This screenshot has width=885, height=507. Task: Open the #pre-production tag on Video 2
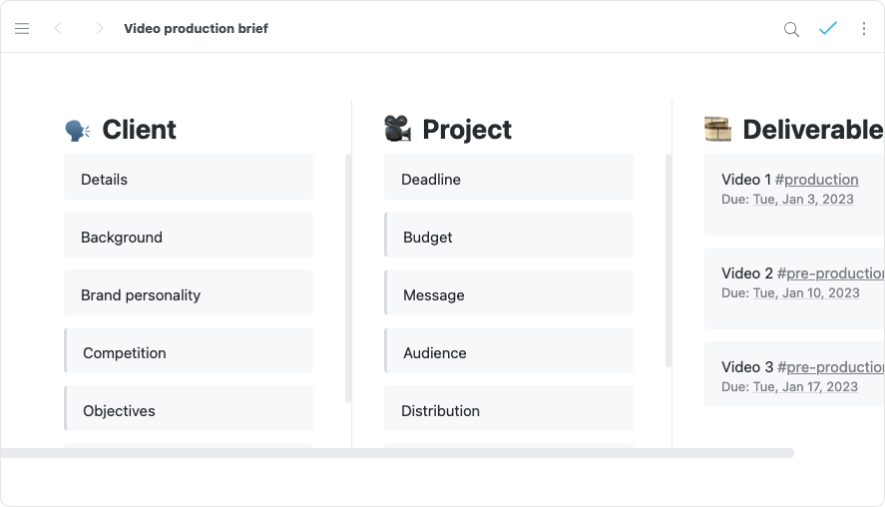[830, 273]
